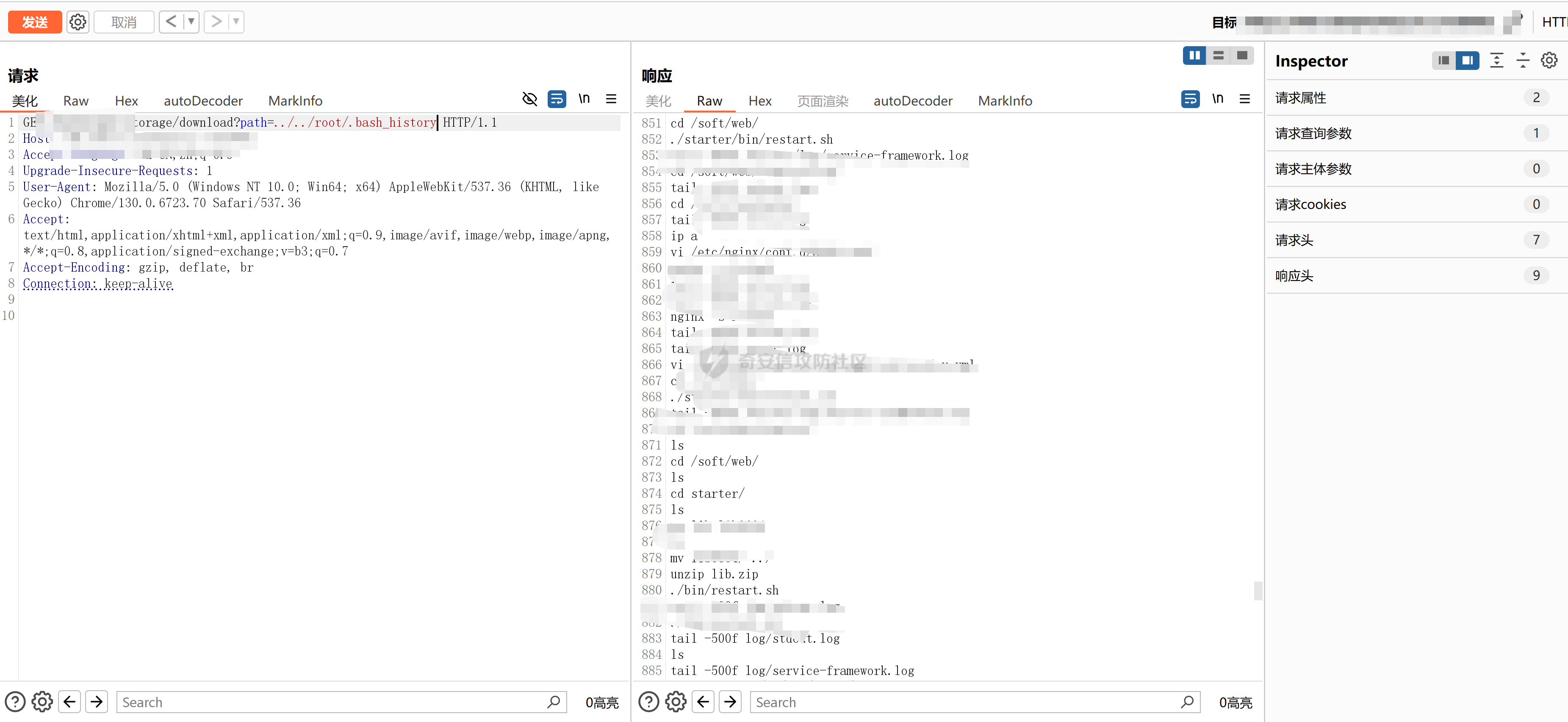Toggle hidden characters eye icon in request
This screenshot has height=722, width=1568.
529,99
